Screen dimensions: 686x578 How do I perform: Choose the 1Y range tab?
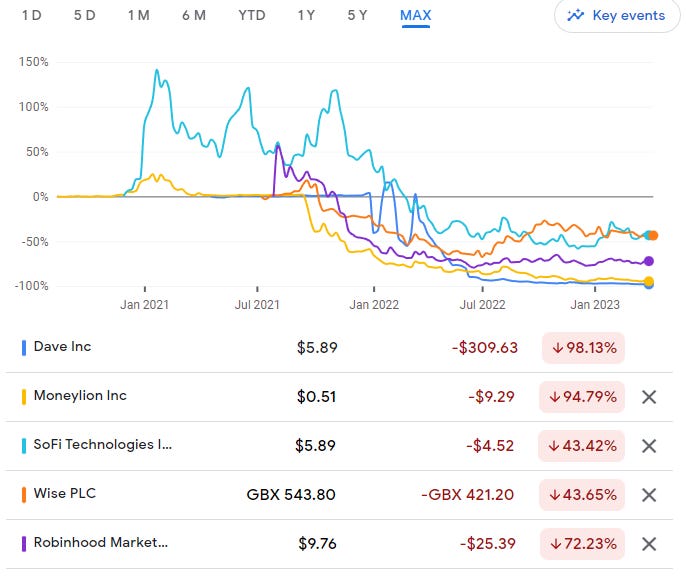coord(306,15)
